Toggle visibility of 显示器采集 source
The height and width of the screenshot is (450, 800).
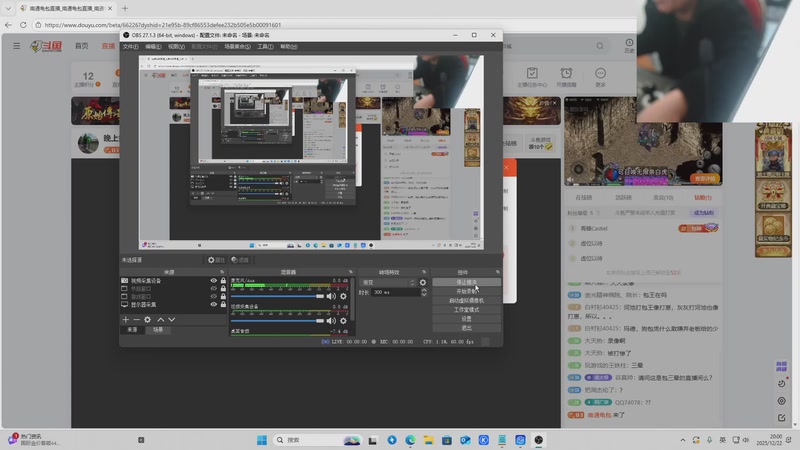(213, 304)
